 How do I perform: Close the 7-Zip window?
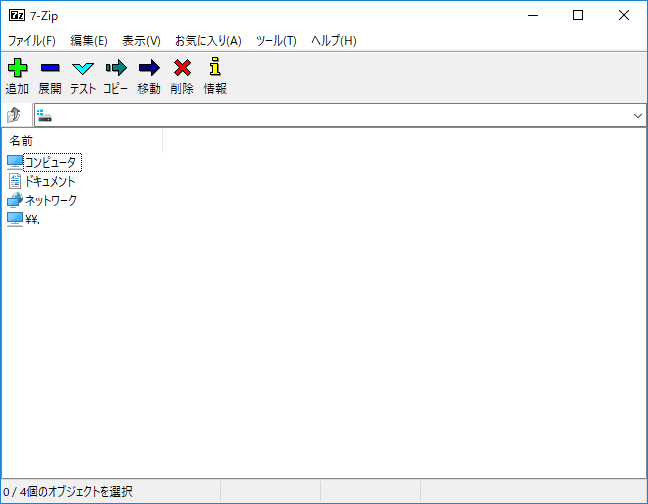tap(624, 15)
